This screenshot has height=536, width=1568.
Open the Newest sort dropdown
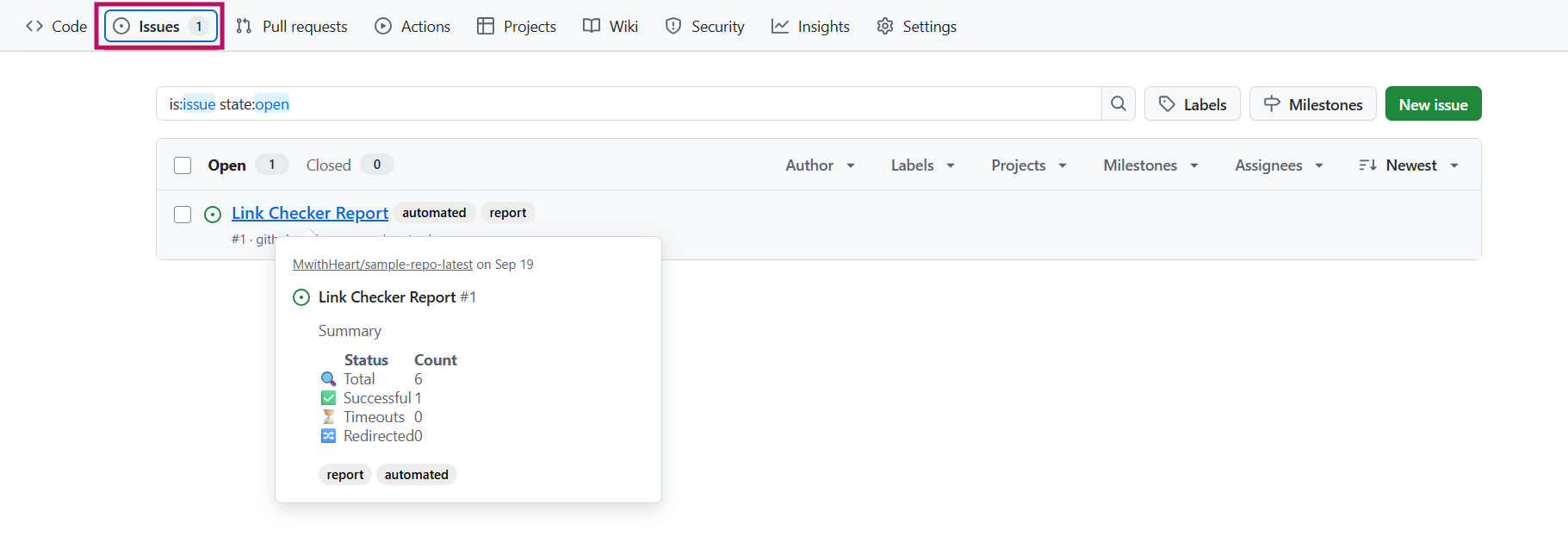point(1409,165)
